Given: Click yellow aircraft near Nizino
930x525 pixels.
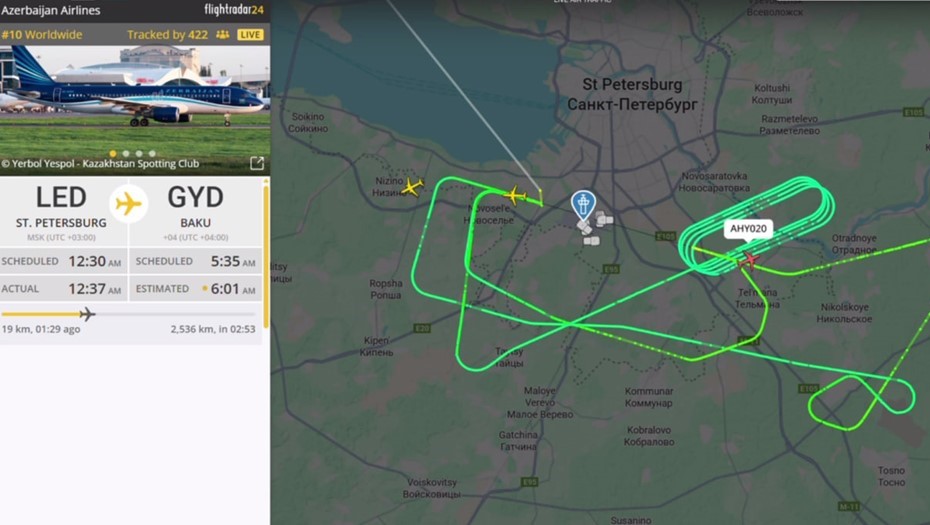Looking at the screenshot, I should 412,187.
